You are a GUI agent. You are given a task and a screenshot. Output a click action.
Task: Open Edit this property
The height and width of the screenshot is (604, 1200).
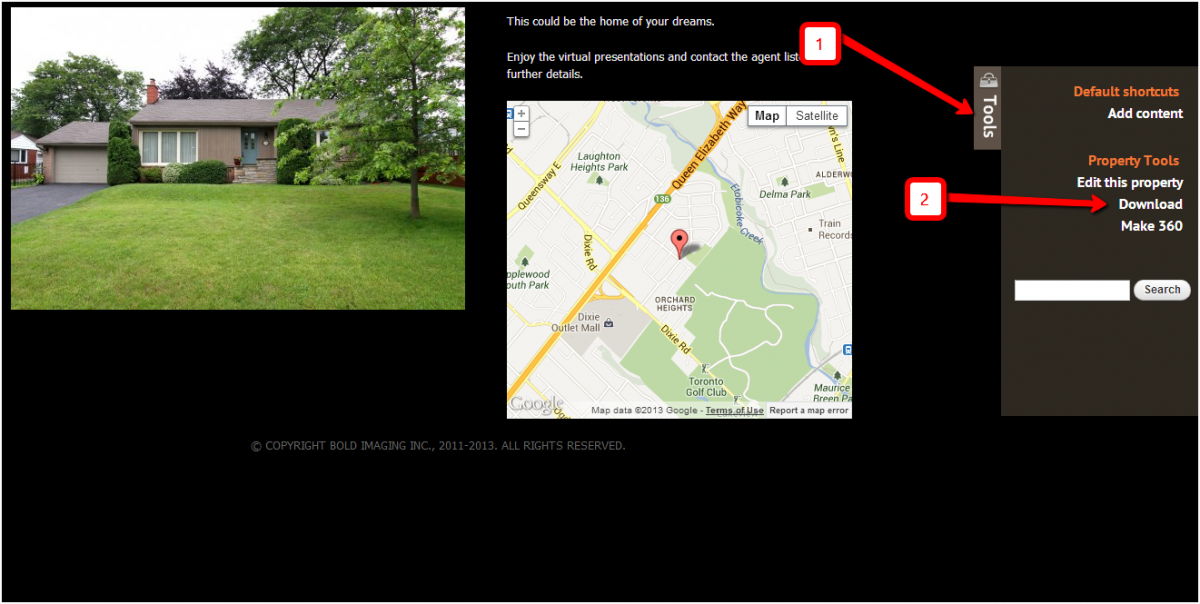tap(1130, 182)
